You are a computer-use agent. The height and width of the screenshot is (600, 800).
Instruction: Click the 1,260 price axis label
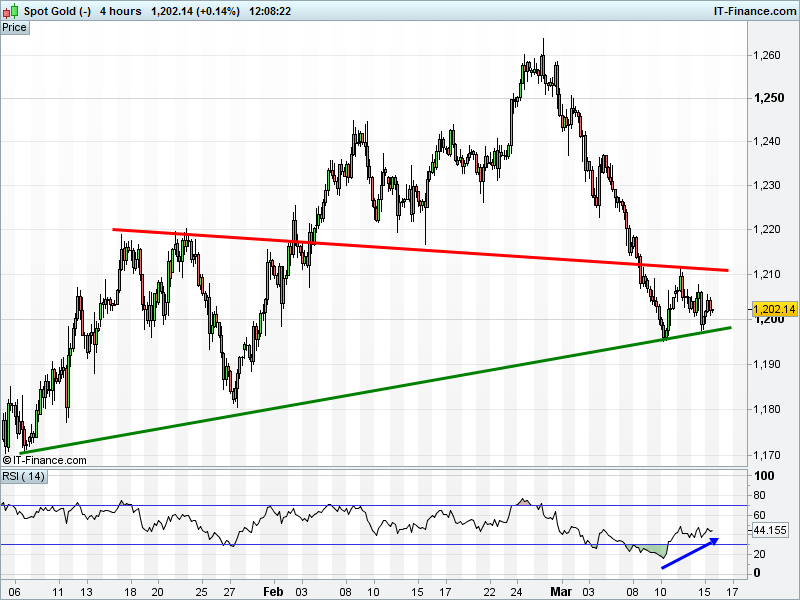(767, 55)
